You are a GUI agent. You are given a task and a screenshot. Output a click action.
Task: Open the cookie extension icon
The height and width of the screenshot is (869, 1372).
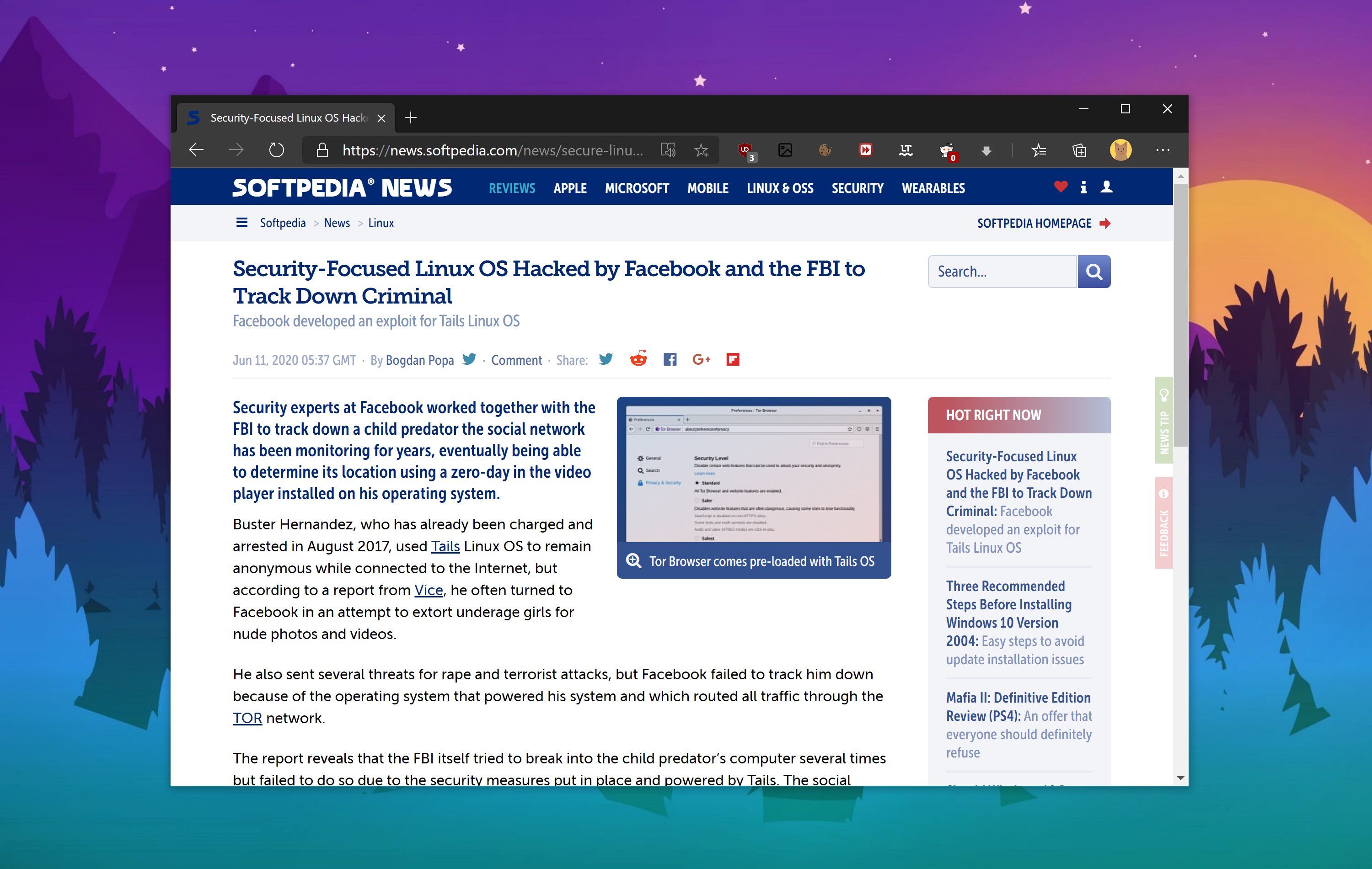coord(825,150)
